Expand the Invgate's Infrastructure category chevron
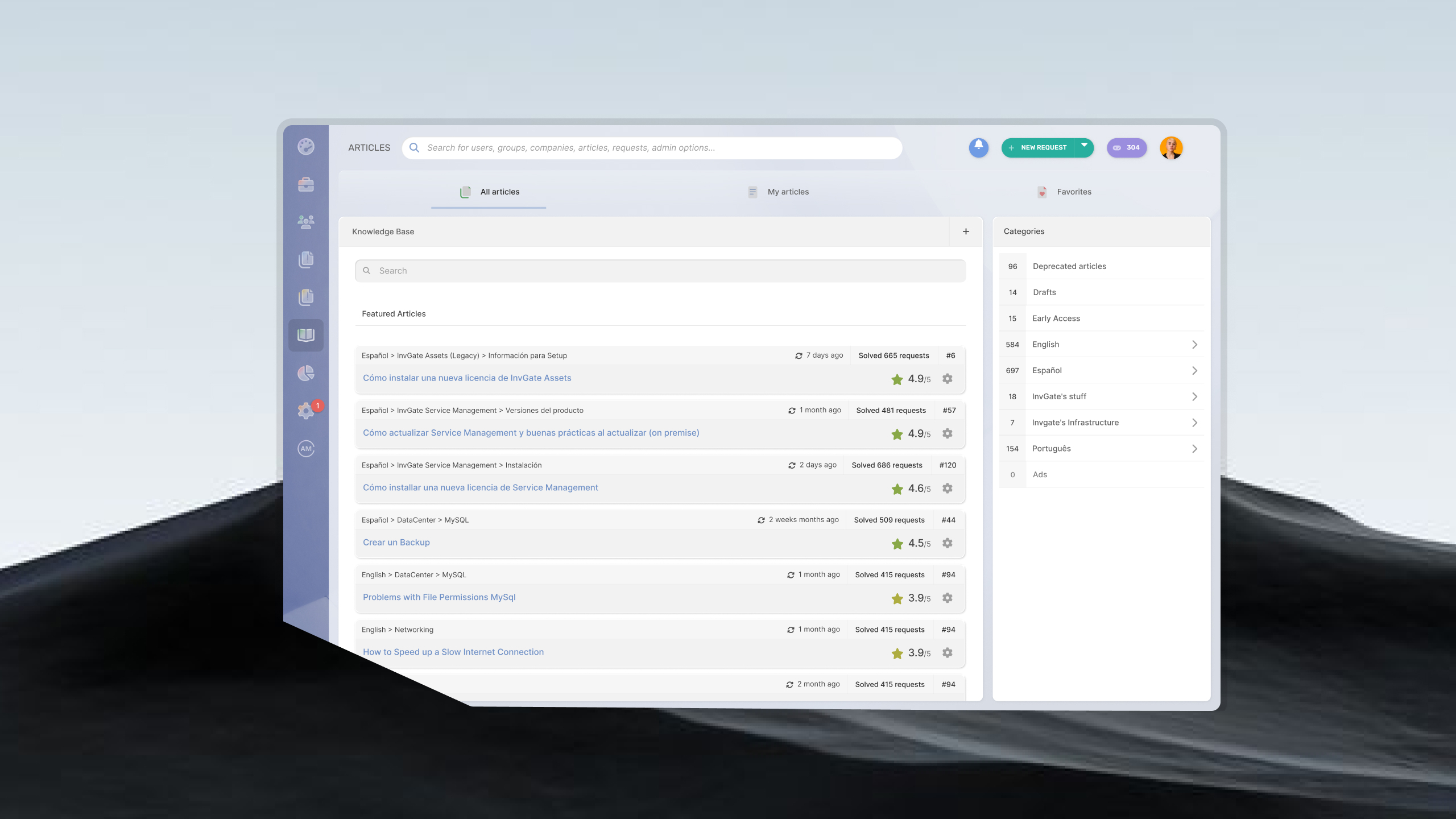 [1194, 423]
